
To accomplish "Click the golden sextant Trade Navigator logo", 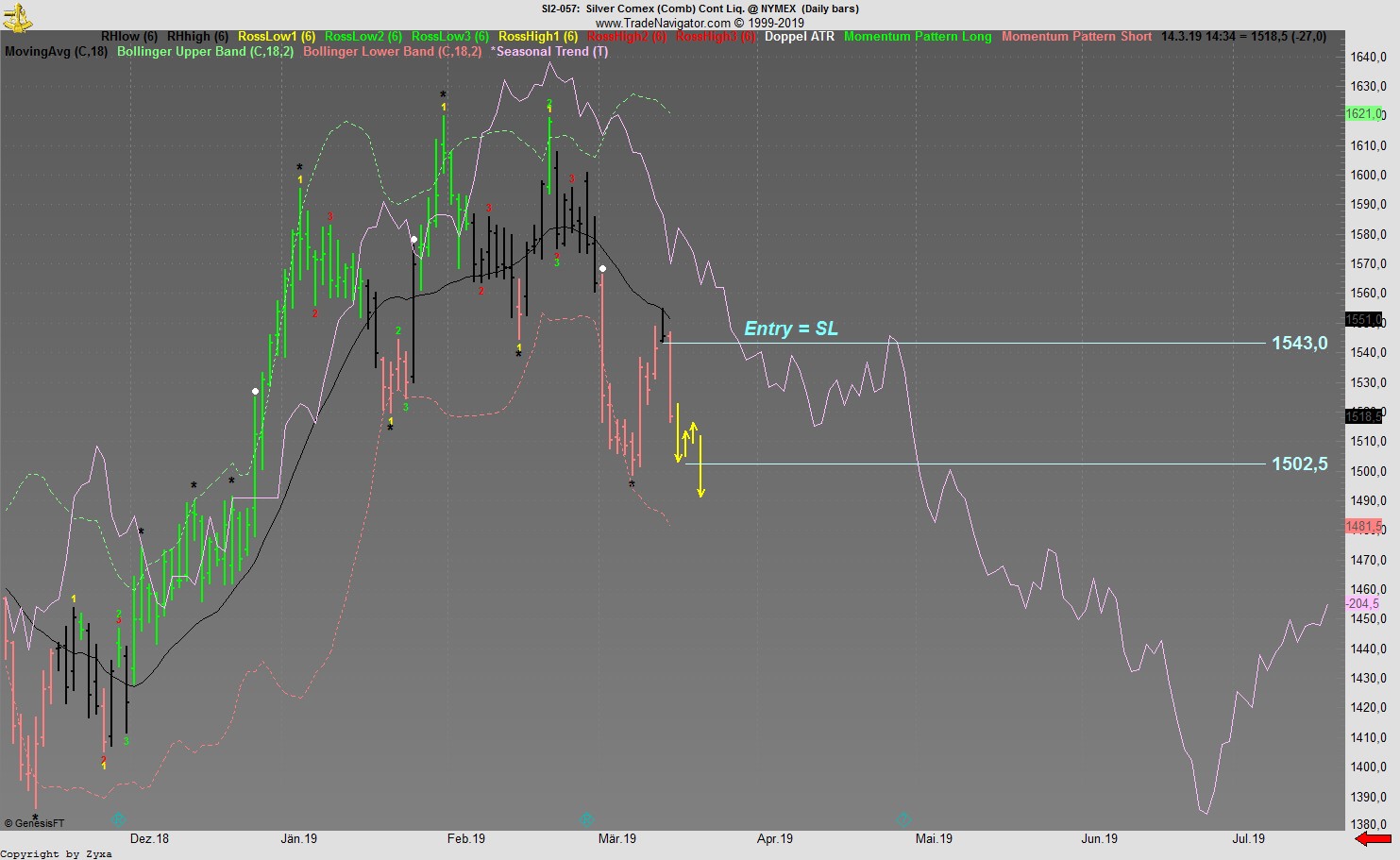I will [18, 18].
